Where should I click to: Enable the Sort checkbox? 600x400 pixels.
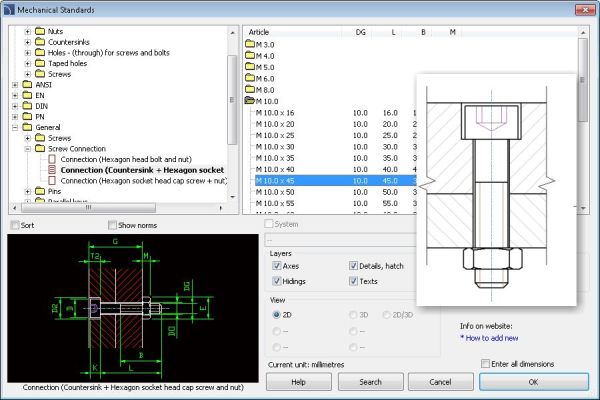[x=15, y=225]
